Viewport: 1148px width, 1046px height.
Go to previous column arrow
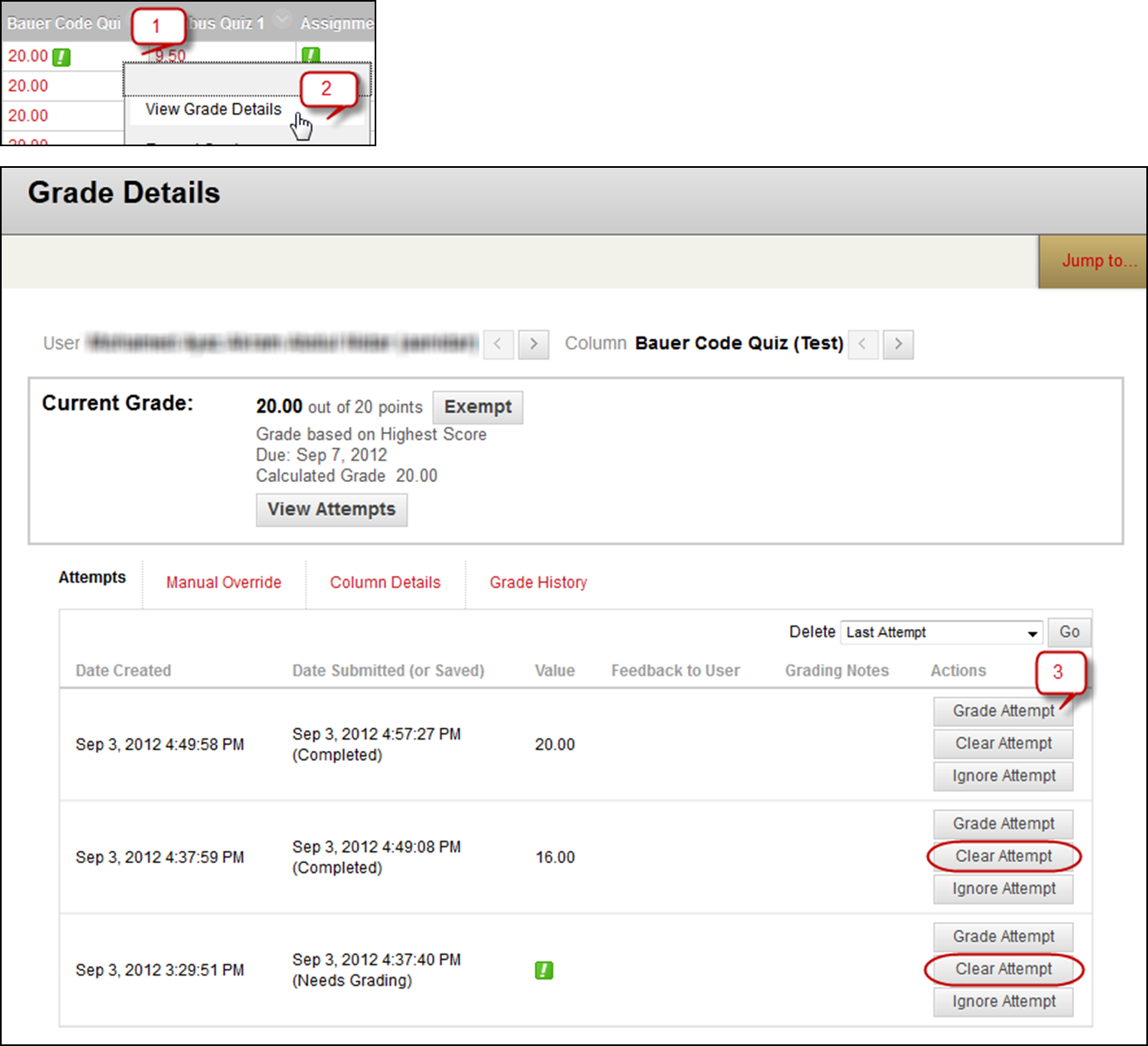pyautogui.click(x=863, y=344)
